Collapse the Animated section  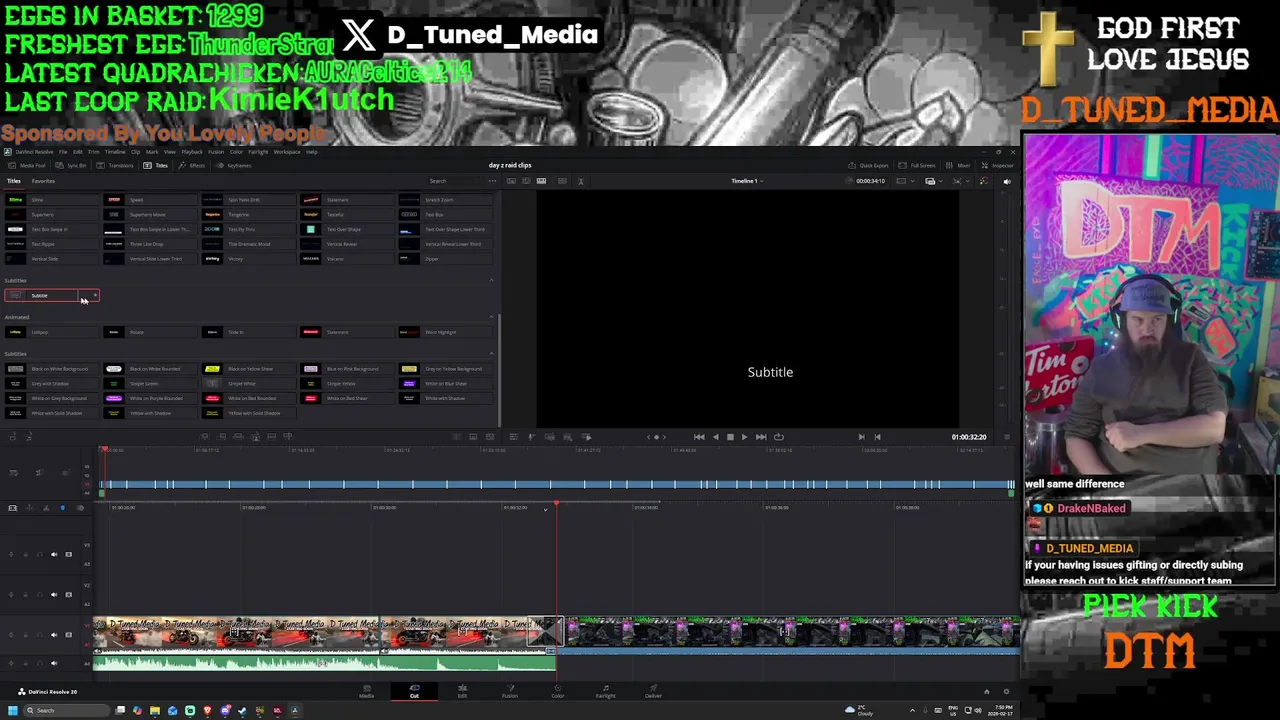(491, 317)
